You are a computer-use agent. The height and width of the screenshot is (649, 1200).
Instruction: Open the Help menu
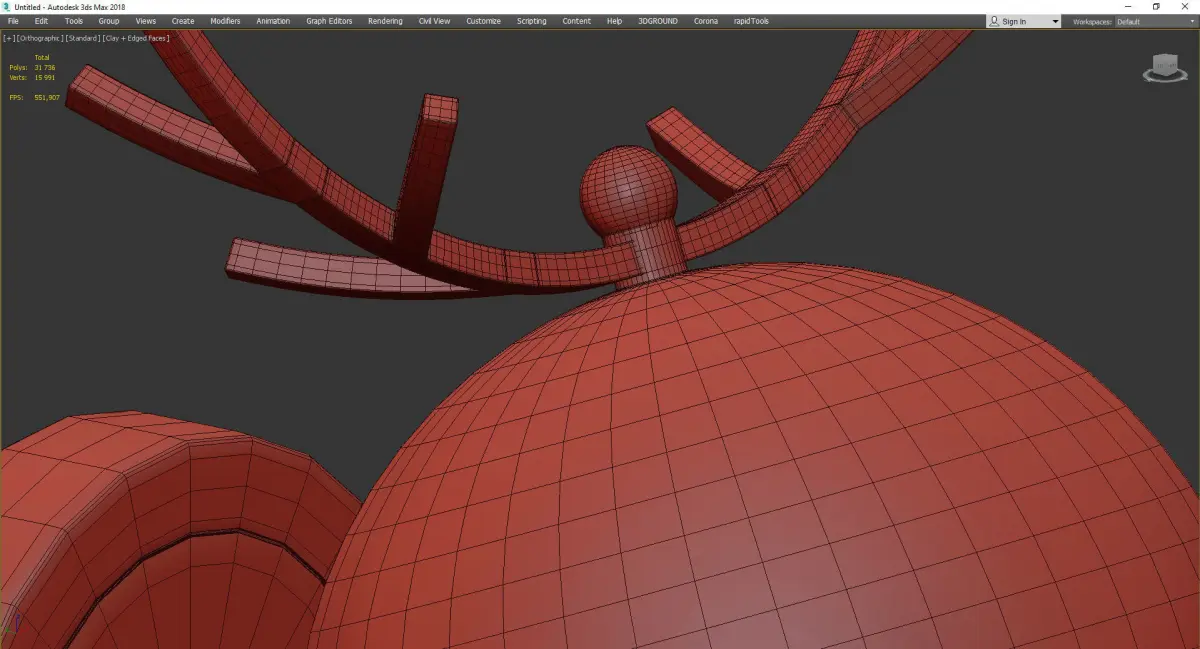click(614, 21)
